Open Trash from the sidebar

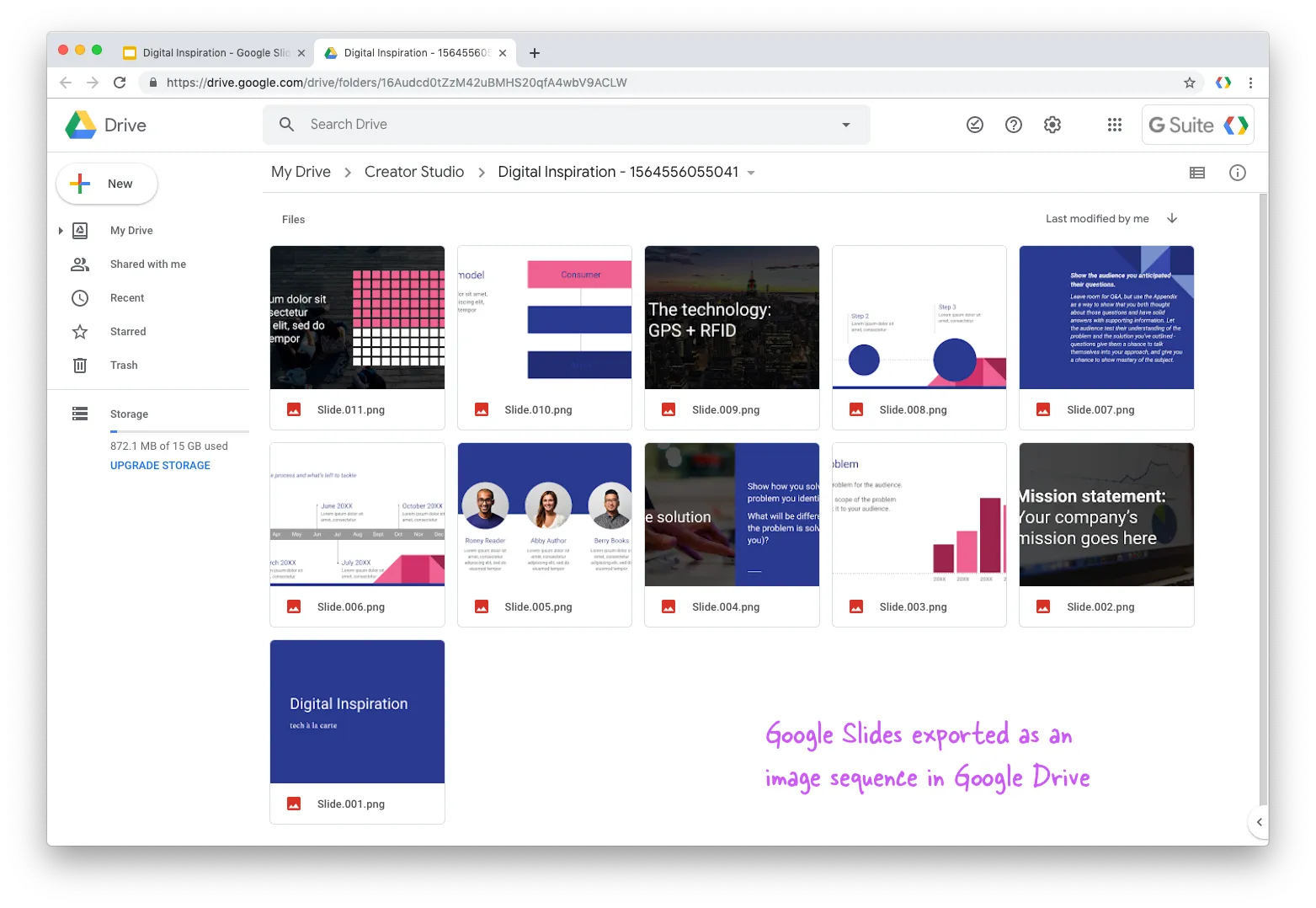tap(124, 365)
